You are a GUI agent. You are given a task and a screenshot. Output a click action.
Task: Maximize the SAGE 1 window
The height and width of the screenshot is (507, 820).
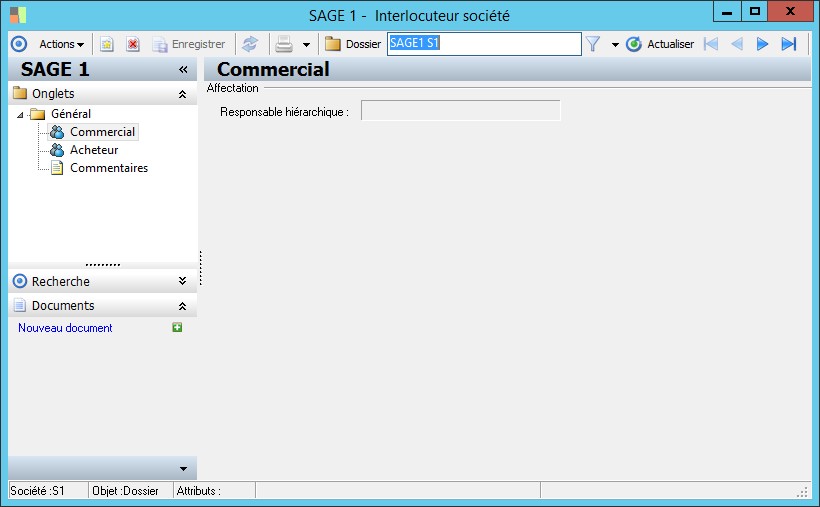click(x=755, y=12)
